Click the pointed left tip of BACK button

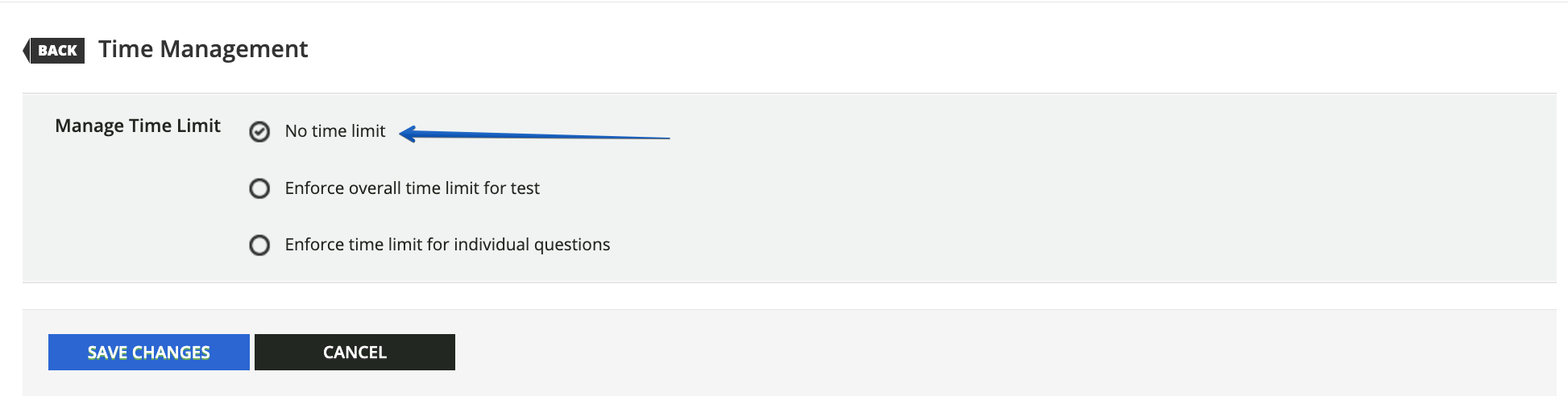pyautogui.click(x=27, y=50)
